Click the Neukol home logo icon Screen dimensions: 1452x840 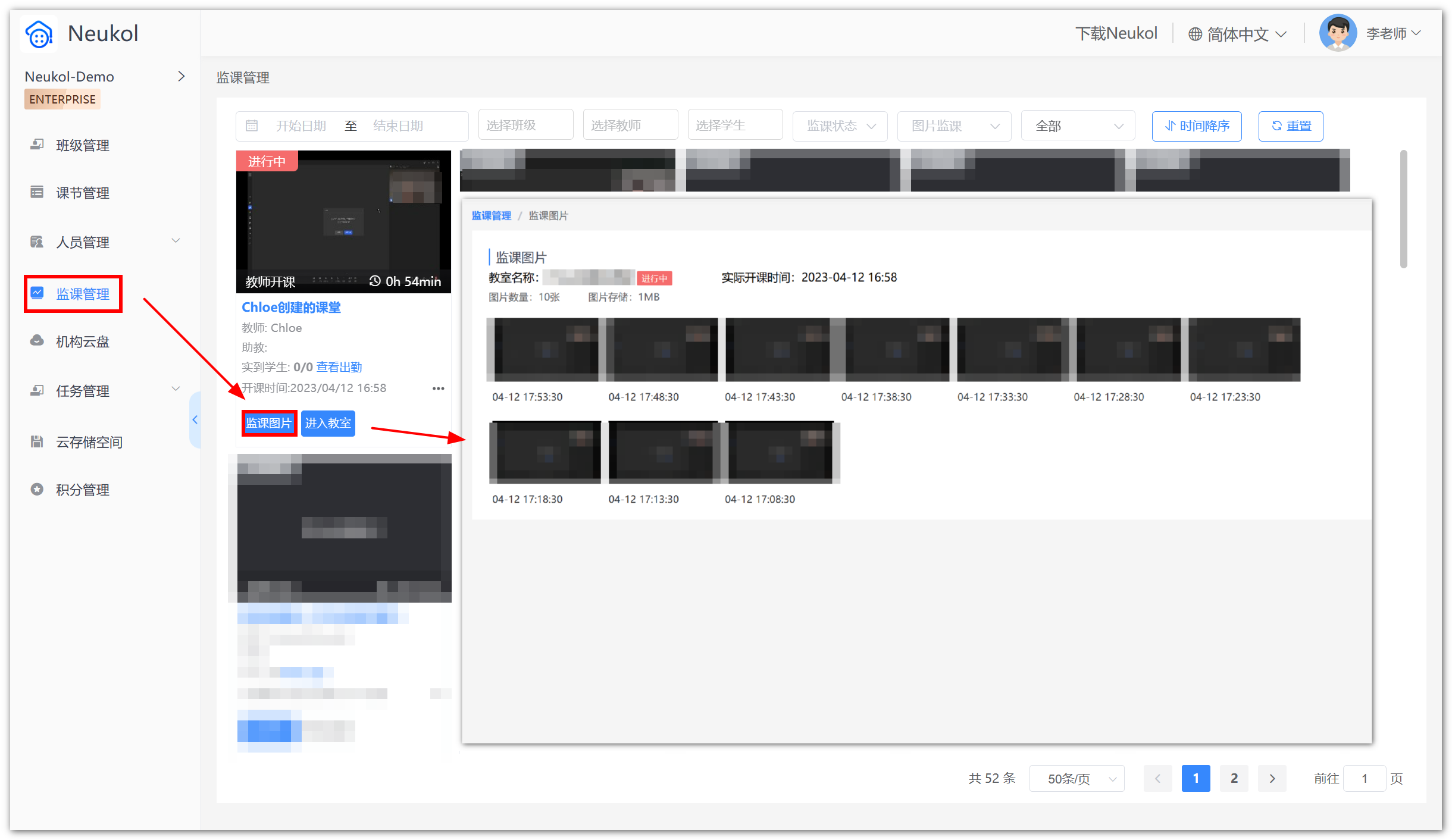click(x=39, y=34)
